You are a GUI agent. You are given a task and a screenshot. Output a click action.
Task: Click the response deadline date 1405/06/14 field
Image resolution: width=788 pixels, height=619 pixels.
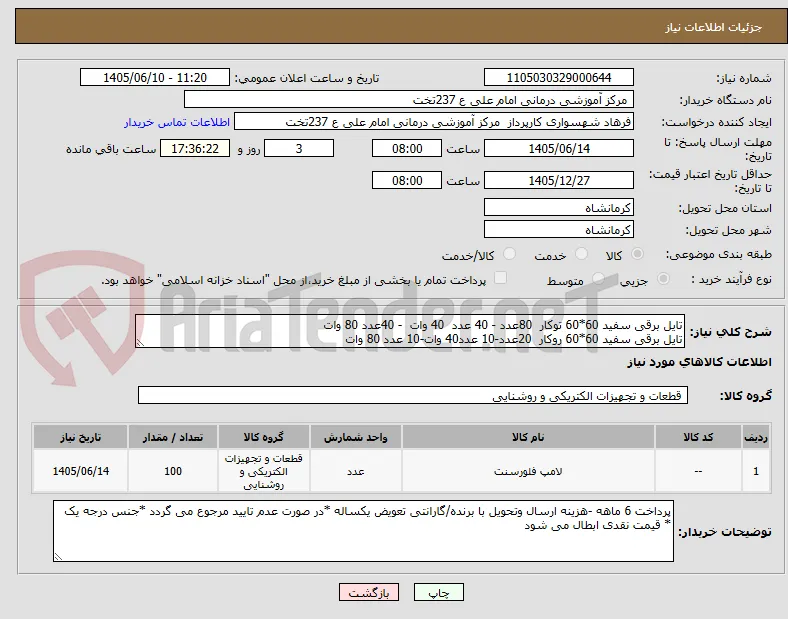tap(559, 148)
